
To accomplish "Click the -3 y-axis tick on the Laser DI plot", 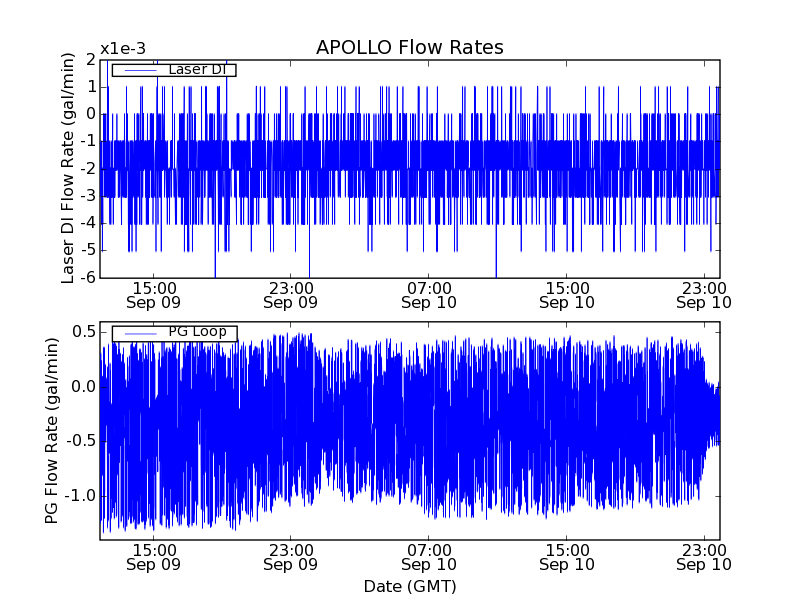I will (88, 195).
